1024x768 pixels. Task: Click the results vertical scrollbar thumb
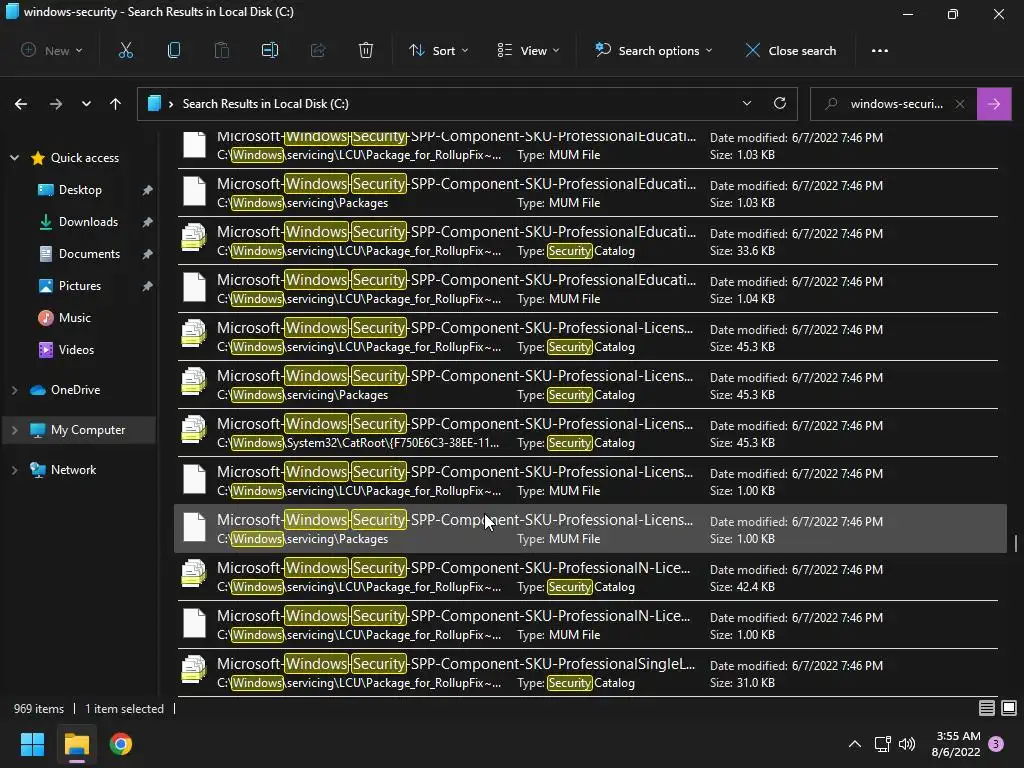coord(1016,543)
